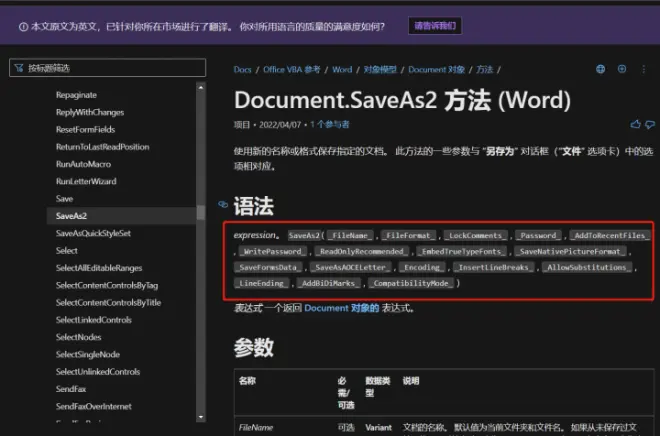Viewport: 660px width, 436px height.
Task: Click the _AddBiDiMarks_ parameter in syntax
Action: pos(328,284)
